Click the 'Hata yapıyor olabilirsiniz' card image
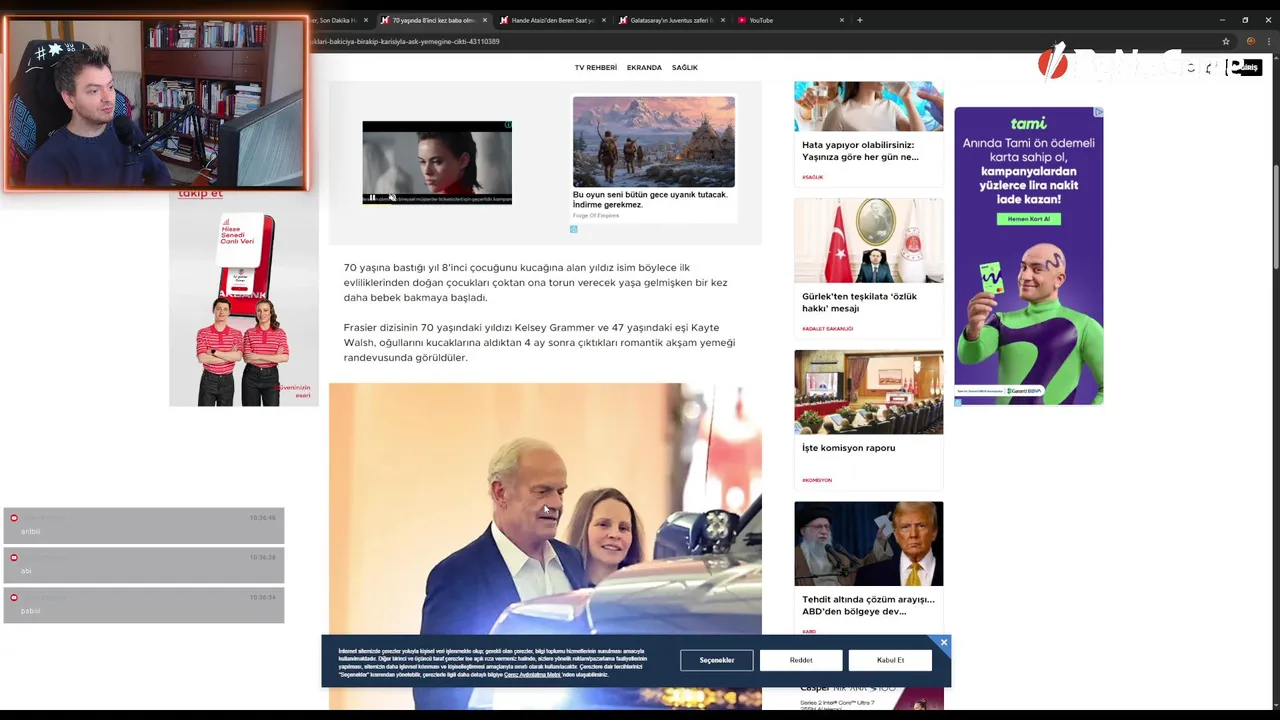Screen dimensions: 1280x720 [x=868, y=106]
